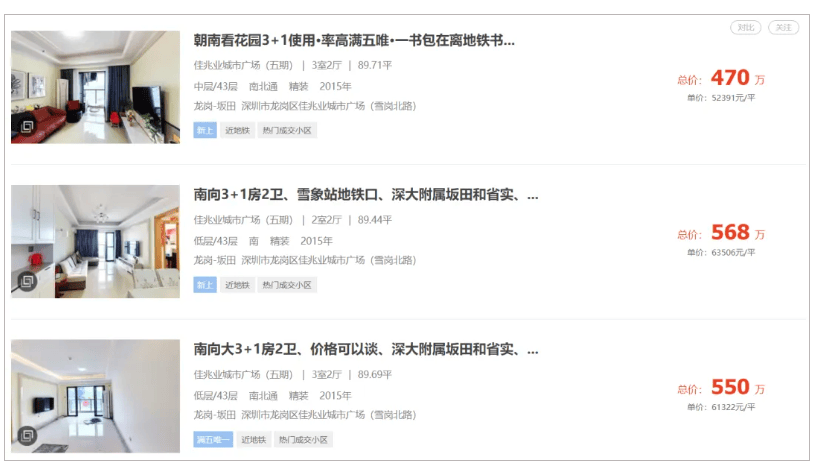Click area value 89.71平
Image resolution: width=821 pixels, height=470 pixels.
375,65
